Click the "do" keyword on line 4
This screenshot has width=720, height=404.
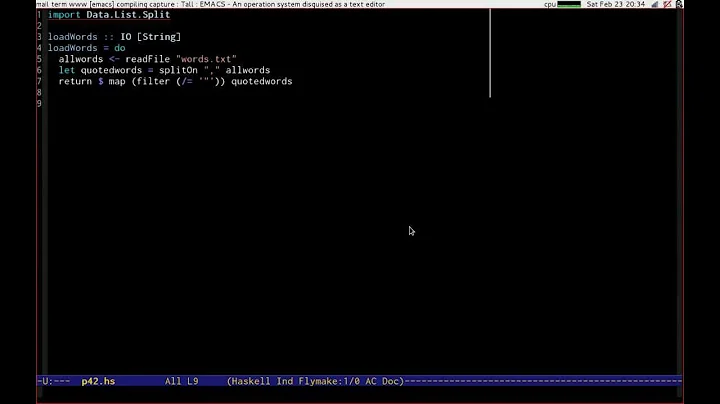[120, 48]
